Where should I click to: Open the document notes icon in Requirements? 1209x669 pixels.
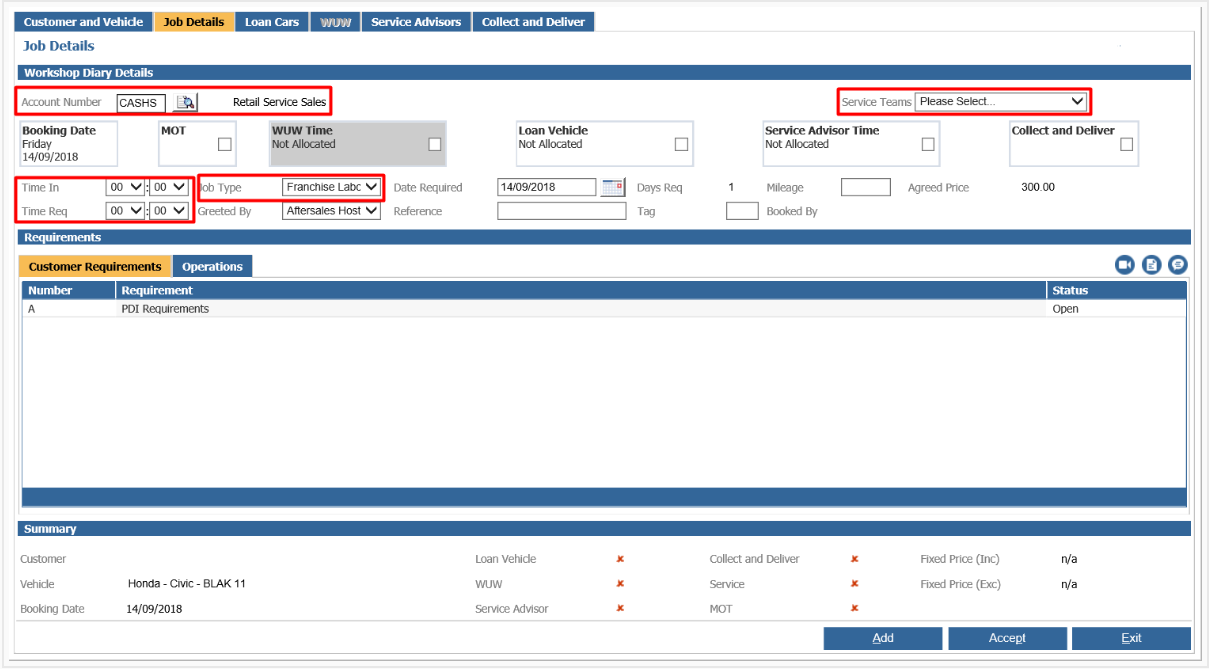point(1151,264)
